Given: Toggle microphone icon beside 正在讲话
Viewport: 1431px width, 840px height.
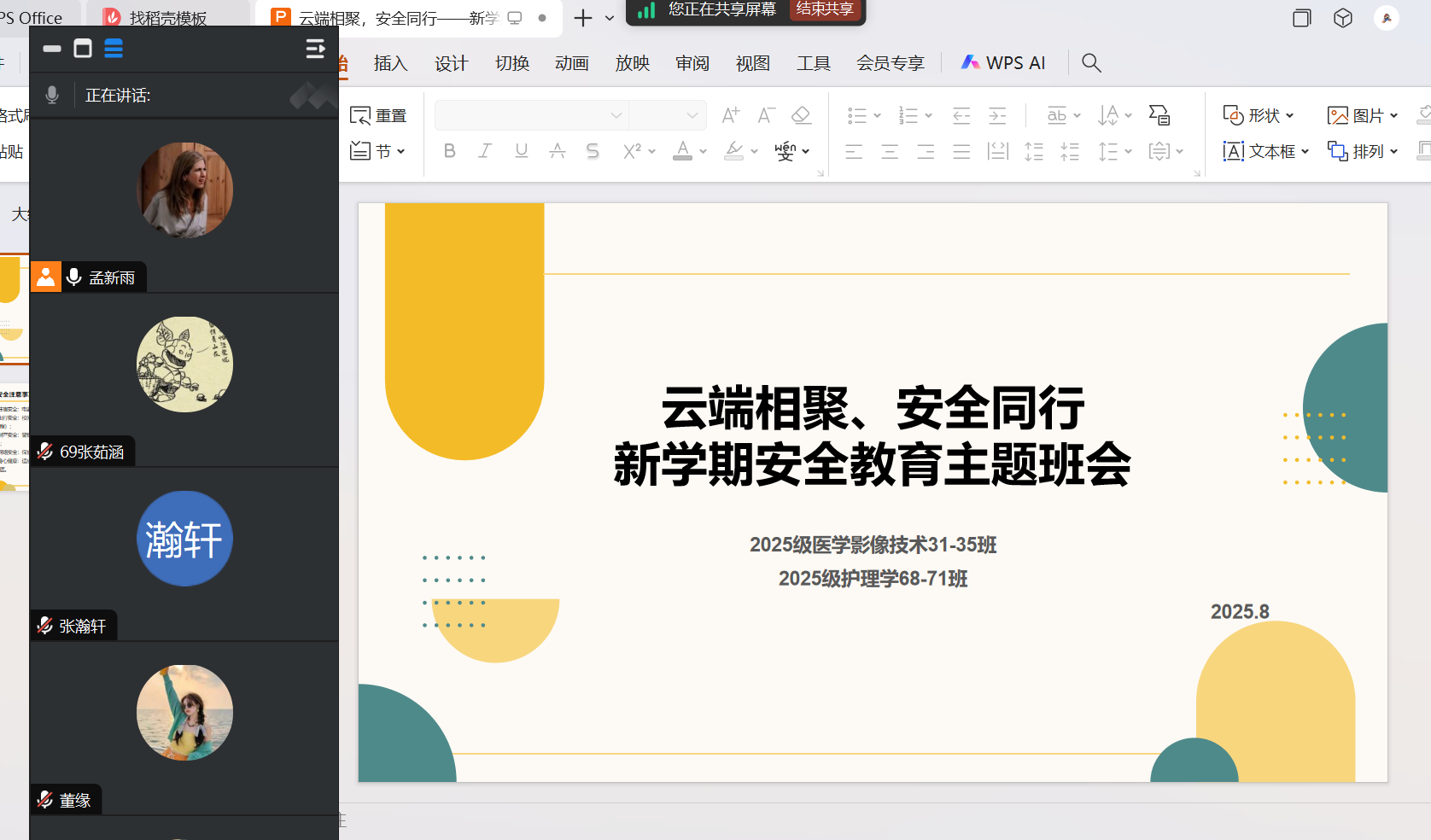Looking at the screenshot, I should [x=52, y=95].
